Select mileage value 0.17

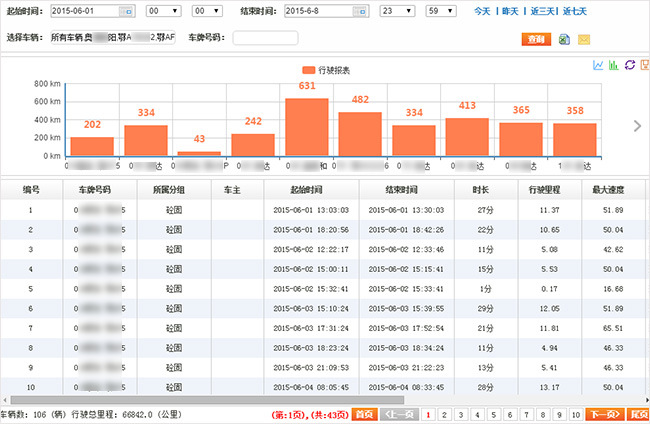pos(550,289)
